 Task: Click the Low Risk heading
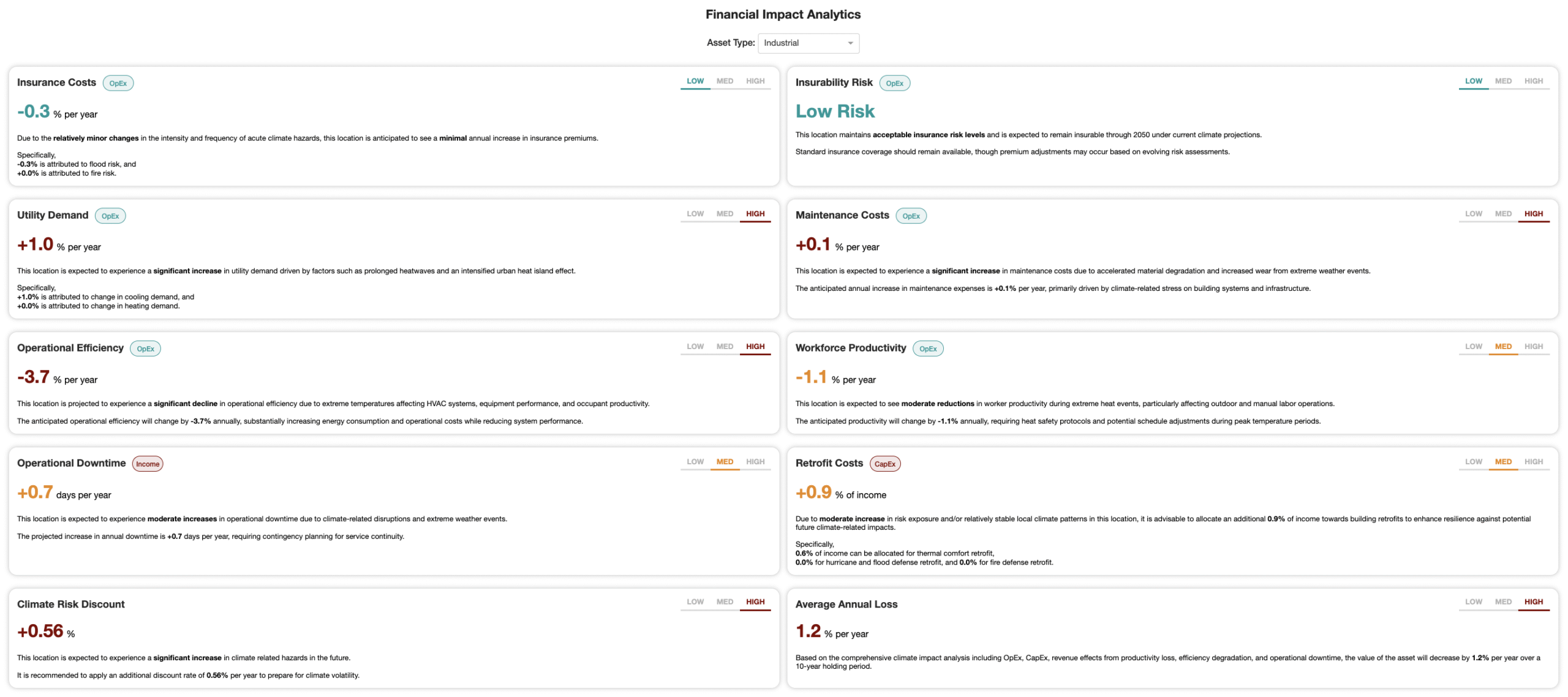(835, 111)
